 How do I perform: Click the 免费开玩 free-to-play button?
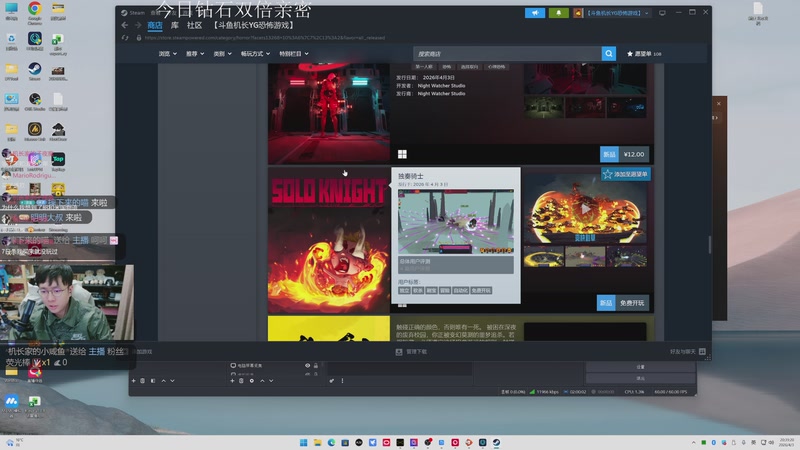point(632,303)
